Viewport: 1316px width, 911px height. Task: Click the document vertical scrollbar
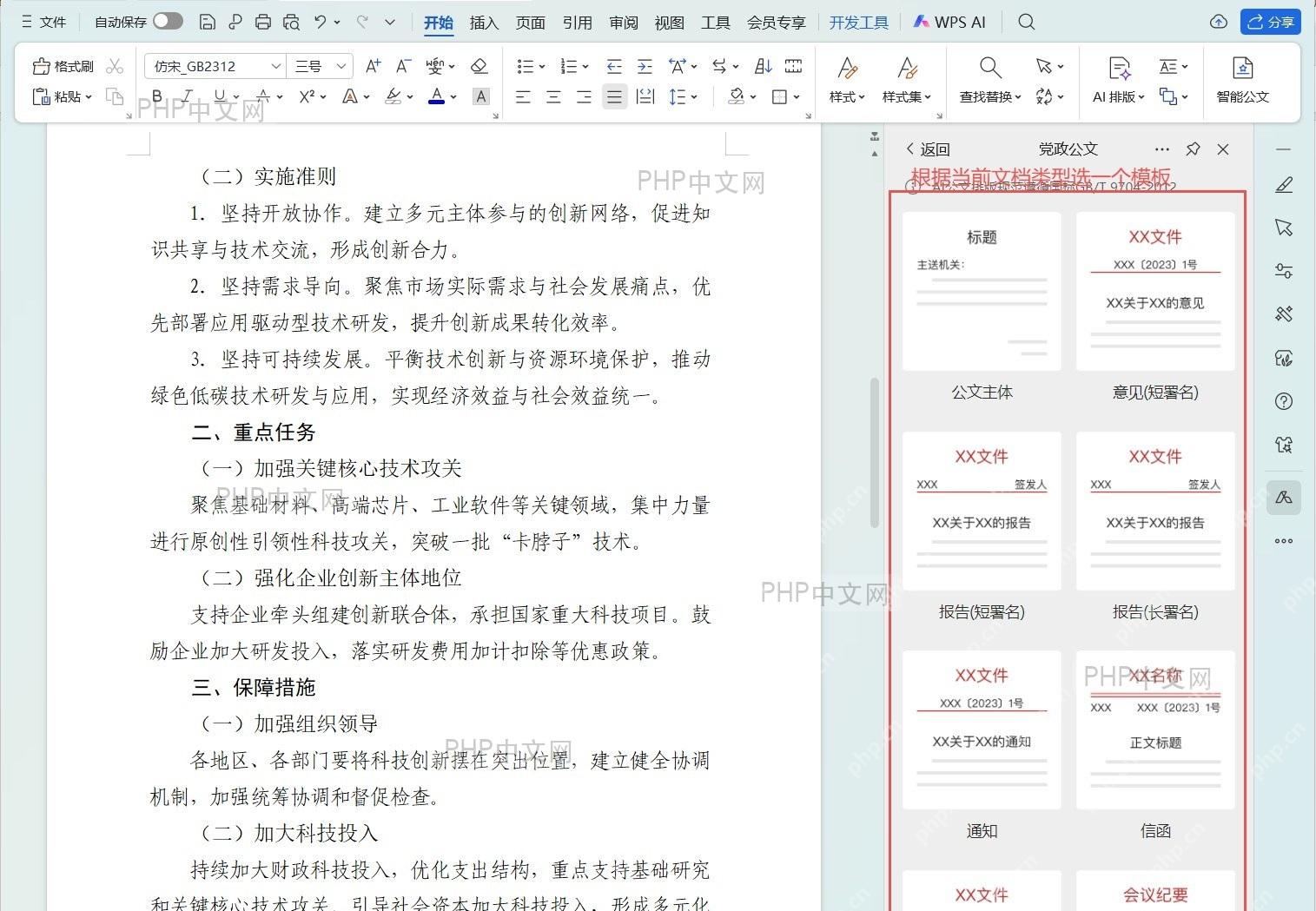pyautogui.click(x=875, y=452)
